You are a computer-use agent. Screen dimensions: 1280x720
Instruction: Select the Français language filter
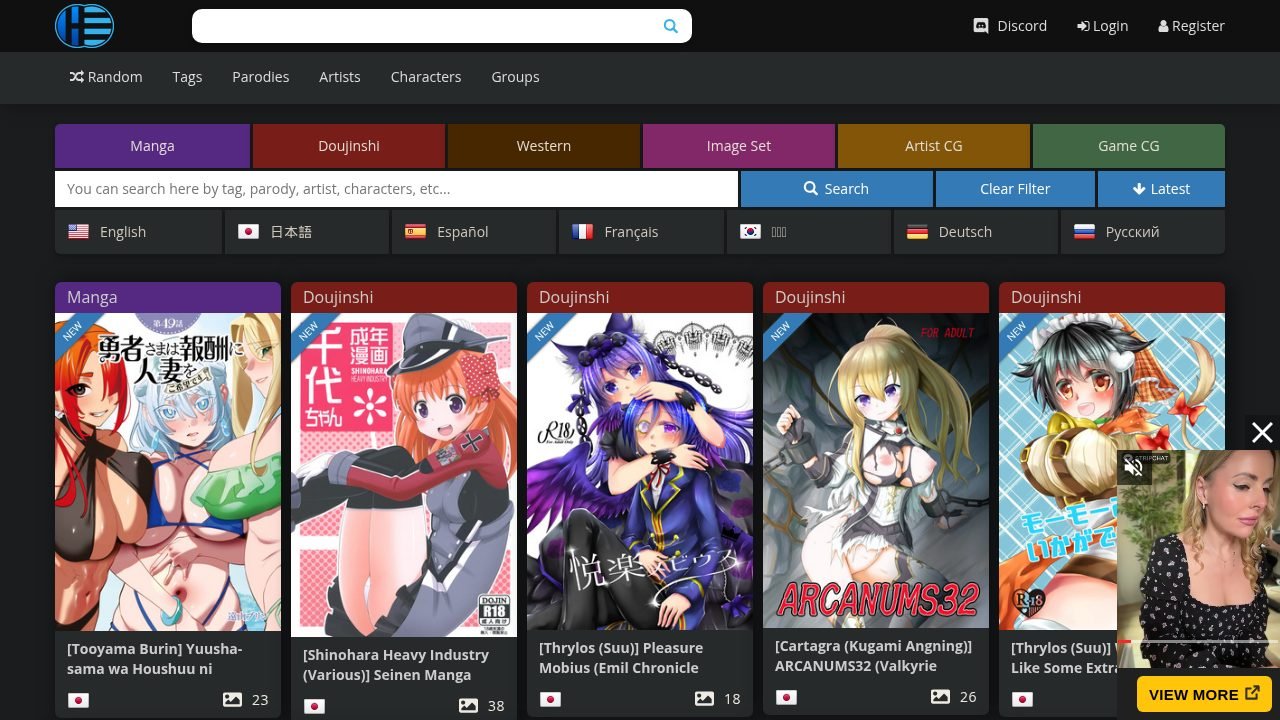642,232
